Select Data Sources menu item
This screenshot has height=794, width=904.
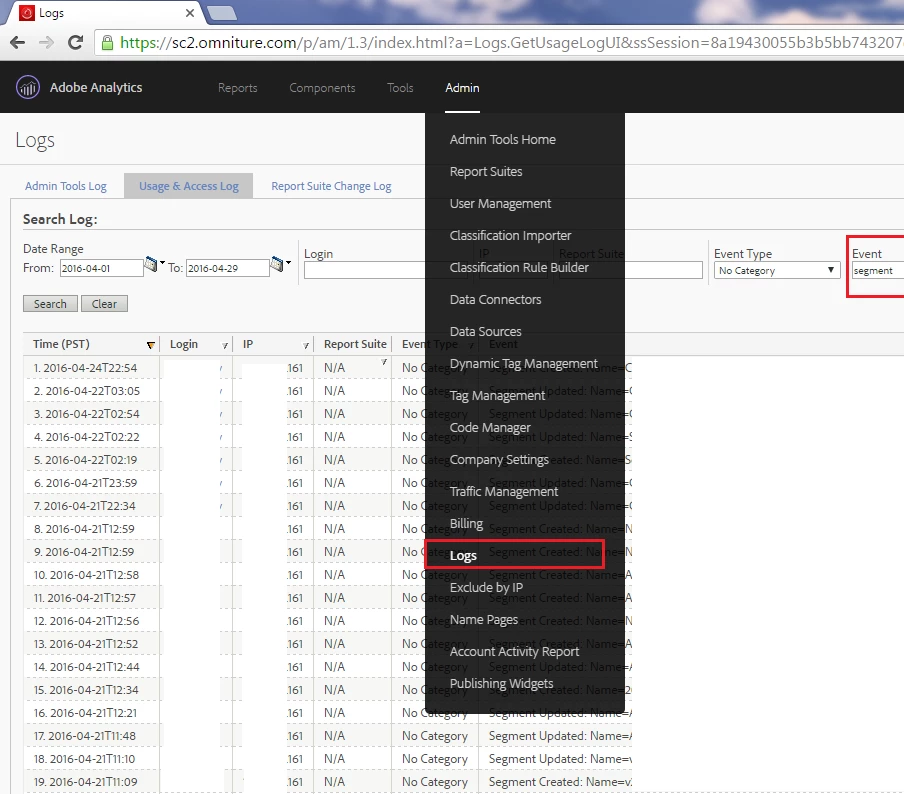point(485,332)
